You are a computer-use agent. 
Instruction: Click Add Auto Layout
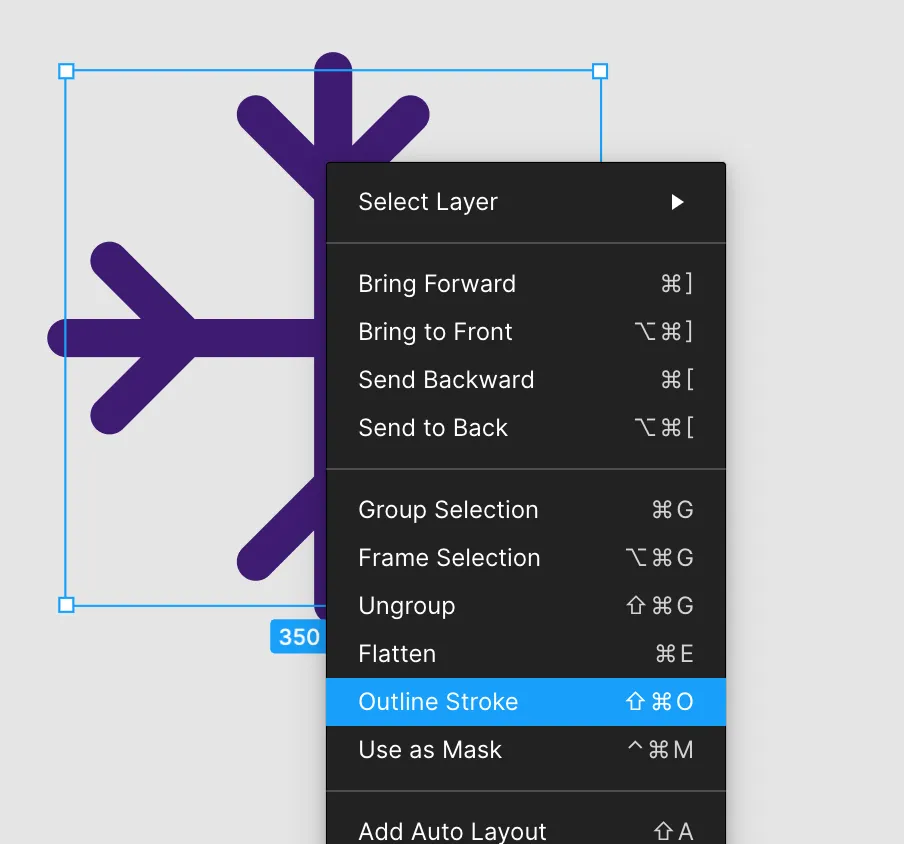click(452, 831)
